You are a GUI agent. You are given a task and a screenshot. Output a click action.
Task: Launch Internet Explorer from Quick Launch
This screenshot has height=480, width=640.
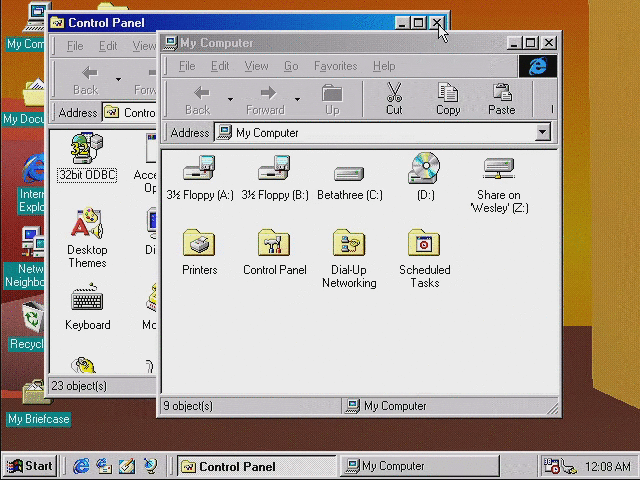[81, 466]
